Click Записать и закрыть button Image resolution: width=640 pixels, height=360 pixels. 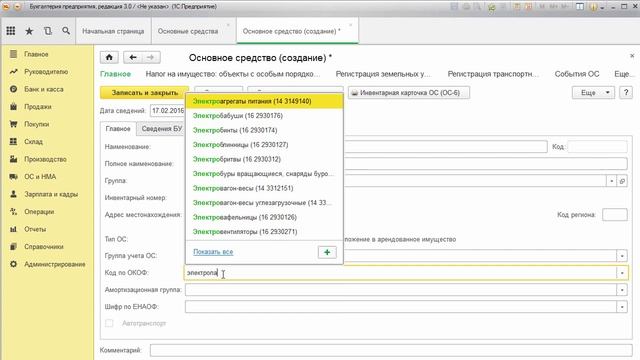click(144, 93)
